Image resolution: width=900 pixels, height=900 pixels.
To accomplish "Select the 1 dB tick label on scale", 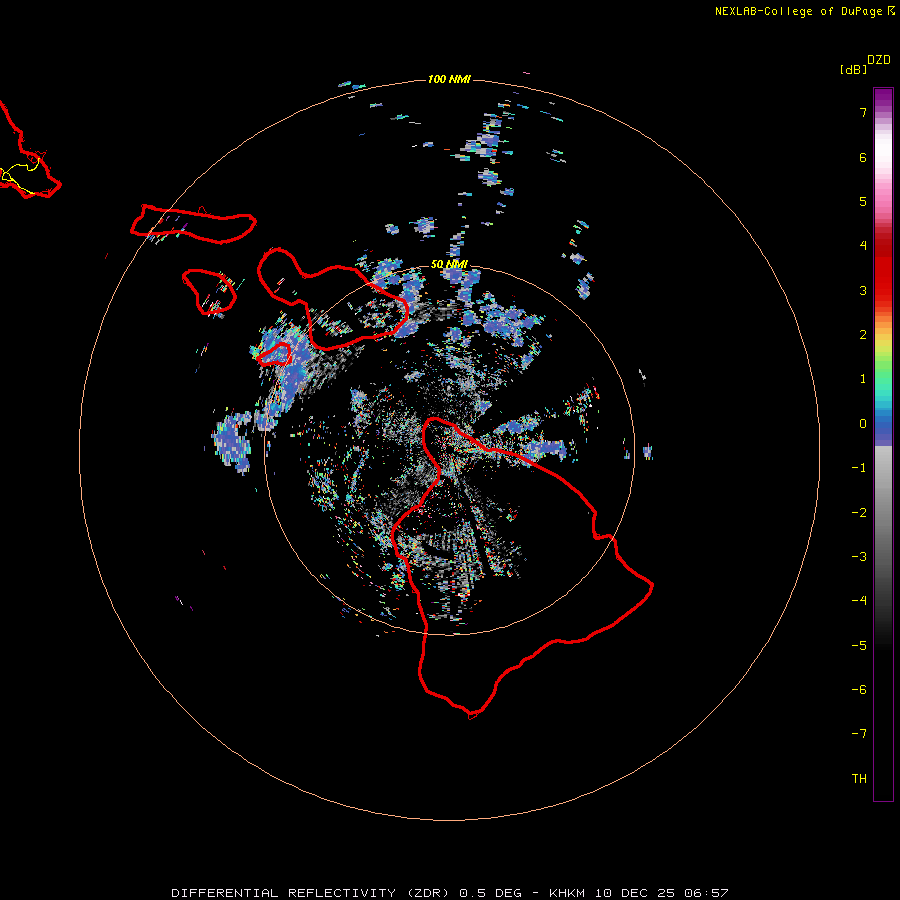I will pos(863,379).
